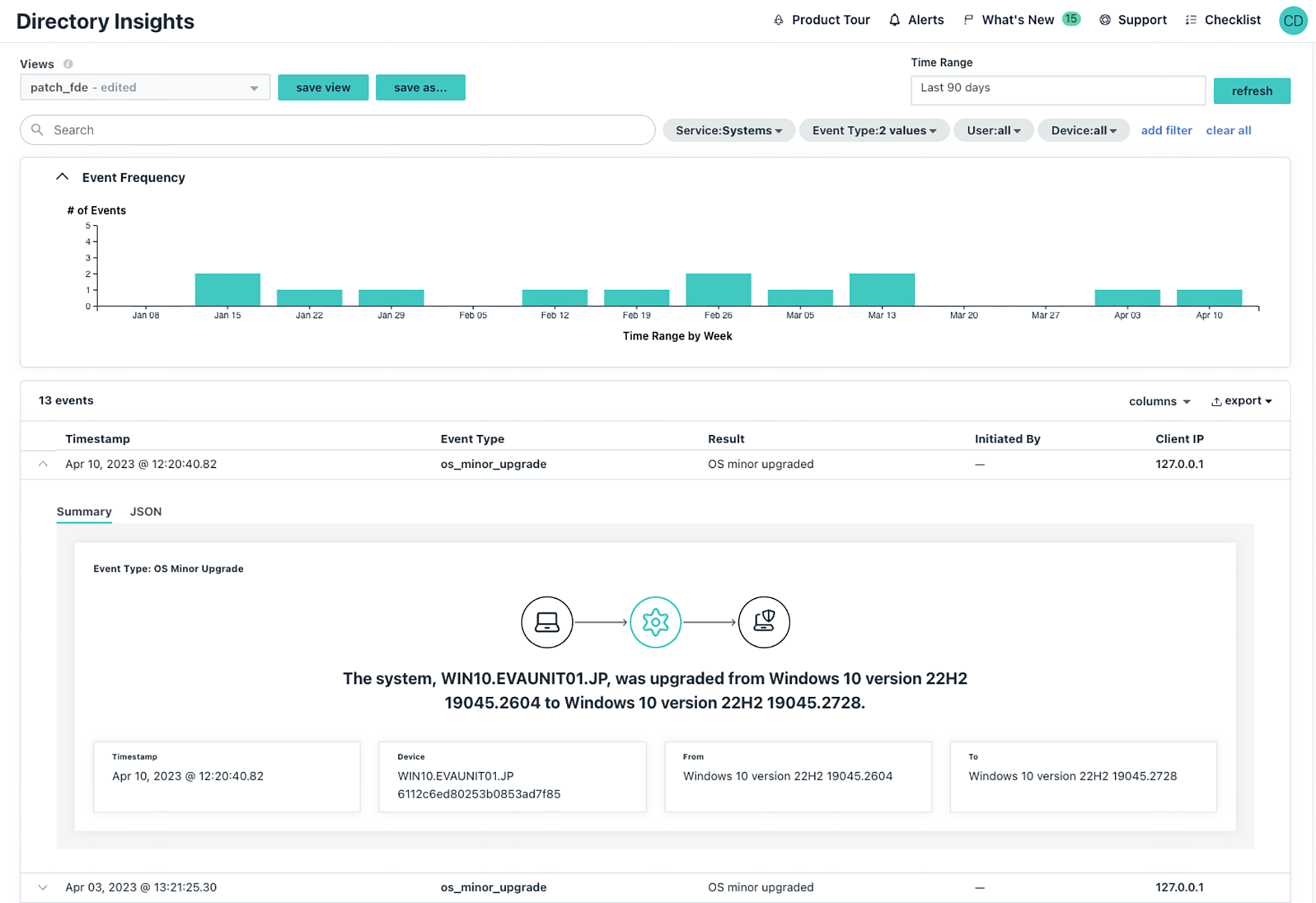Viewport: 1316px width, 903px height.
Task: Open the CD user avatar
Action: 1293,21
